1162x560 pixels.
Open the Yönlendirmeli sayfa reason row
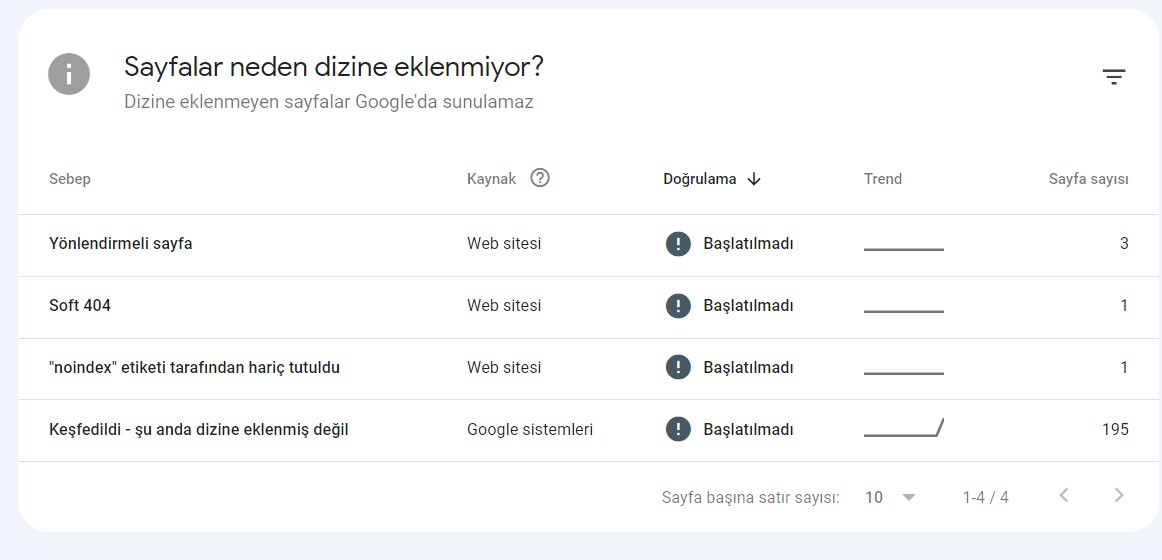(x=589, y=244)
